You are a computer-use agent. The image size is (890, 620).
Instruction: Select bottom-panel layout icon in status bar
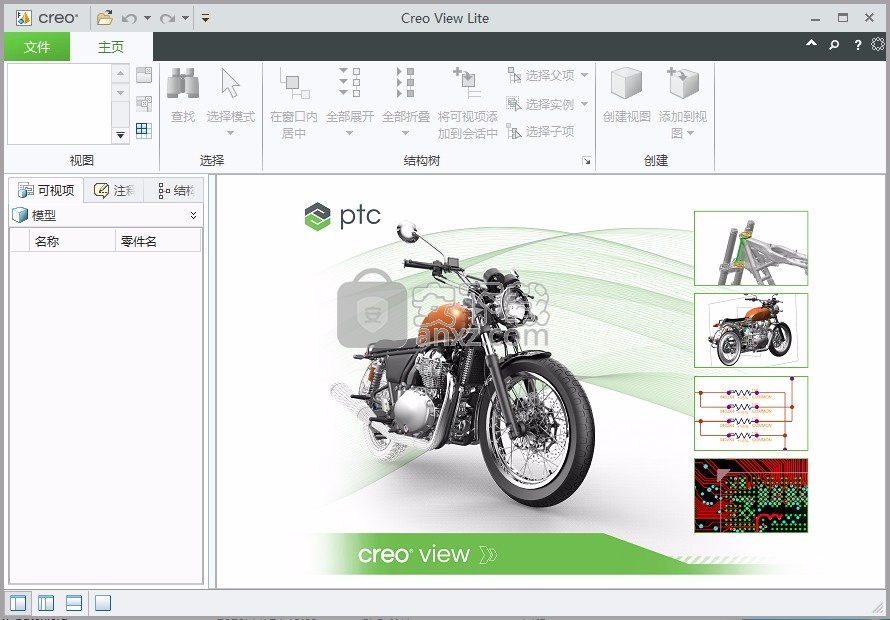[74, 603]
